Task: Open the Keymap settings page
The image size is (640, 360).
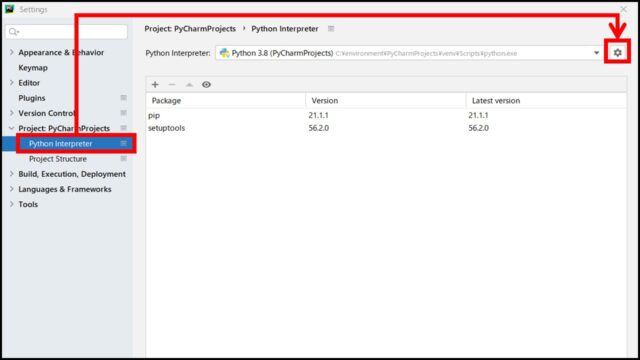Action: click(x=33, y=68)
